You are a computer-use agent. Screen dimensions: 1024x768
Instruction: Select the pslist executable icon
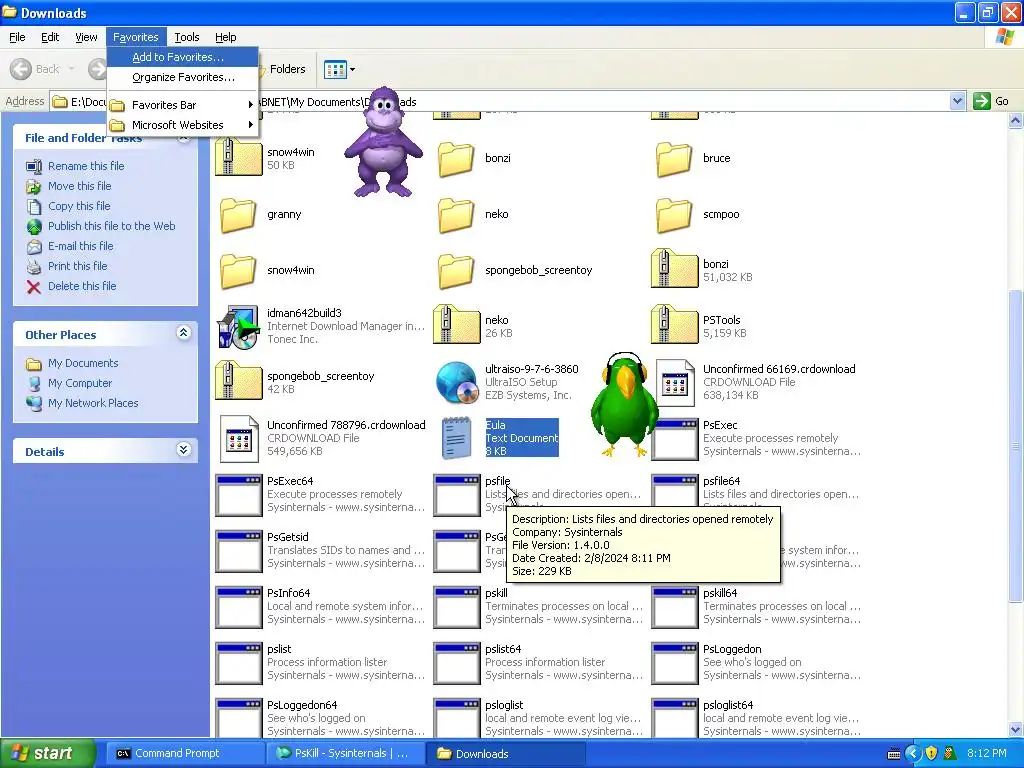(239, 664)
